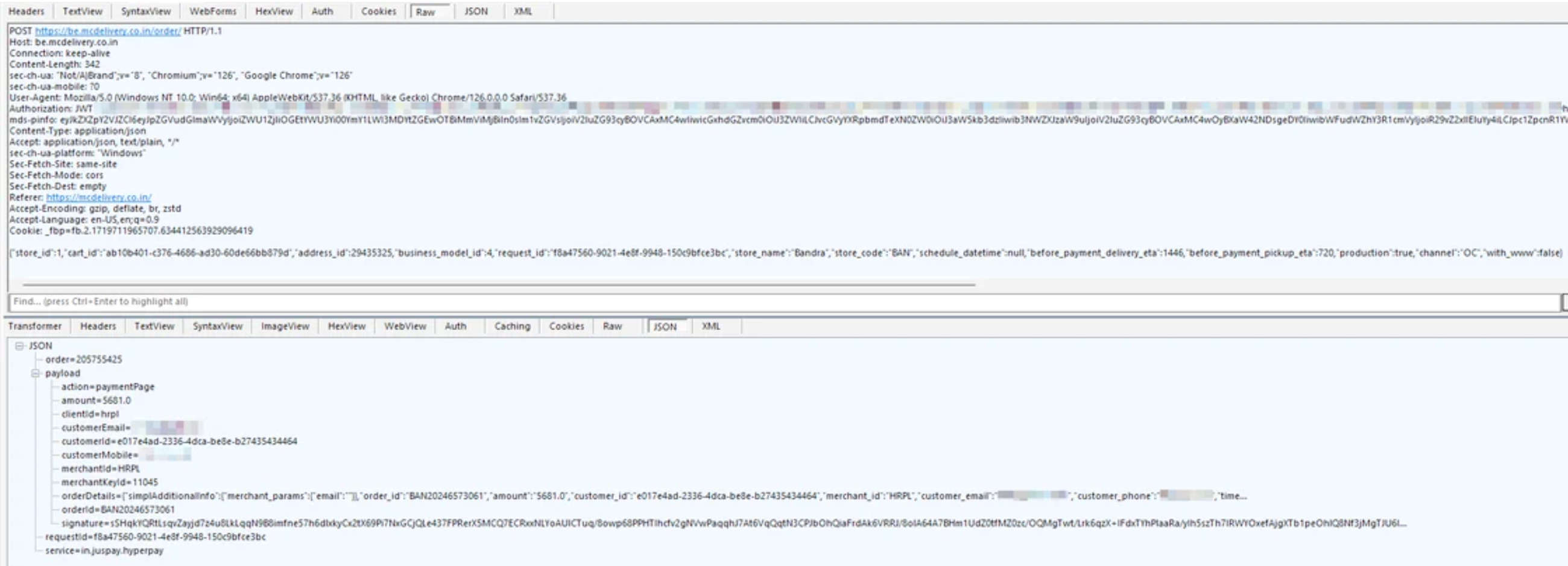The image size is (1568, 566).
Task: Select the response Caching tab
Action: point(512,326)
